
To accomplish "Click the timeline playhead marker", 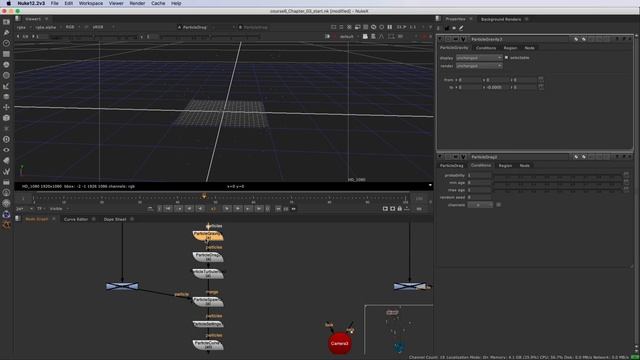I will [x=204, y=197].
